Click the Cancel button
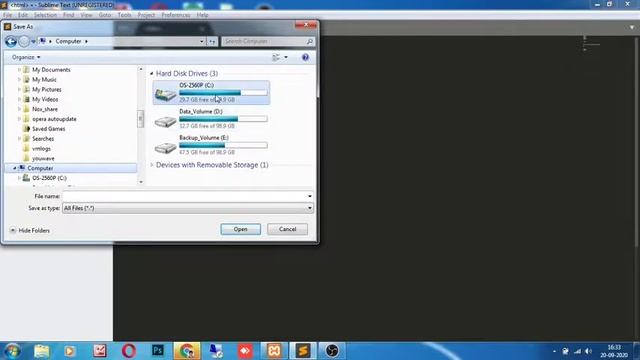 coord(287,229)
